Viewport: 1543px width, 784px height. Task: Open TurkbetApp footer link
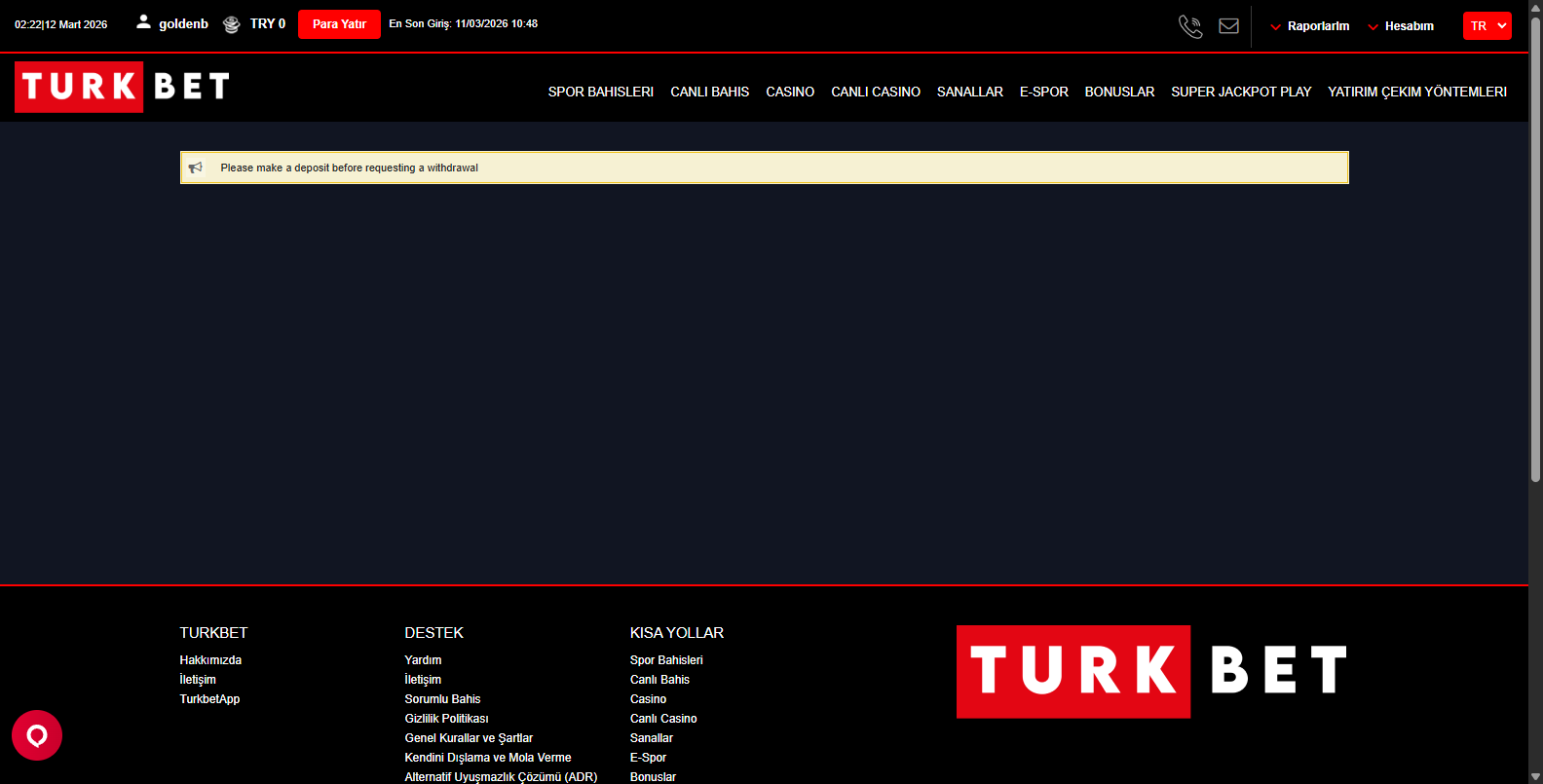[x=209, y=699]
